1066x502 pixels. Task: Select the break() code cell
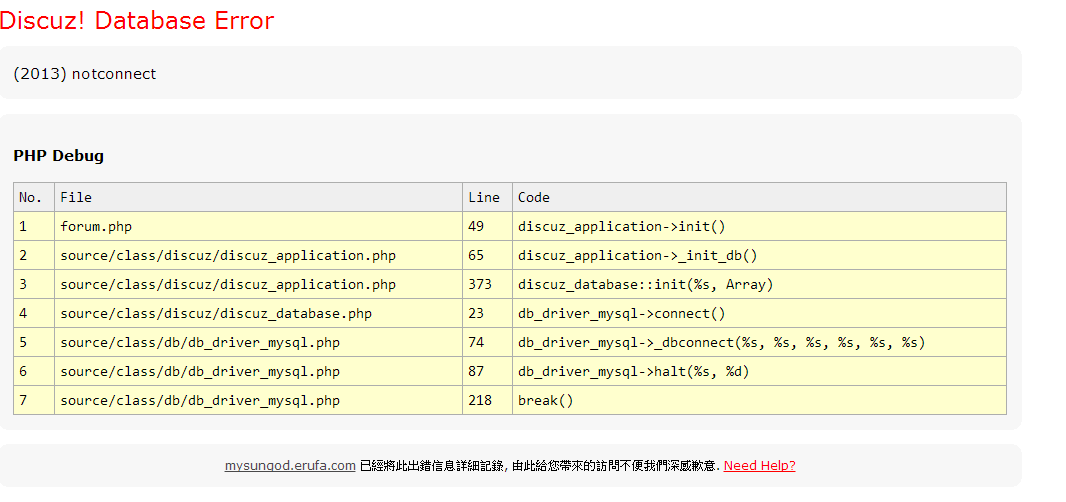[759, 401]
